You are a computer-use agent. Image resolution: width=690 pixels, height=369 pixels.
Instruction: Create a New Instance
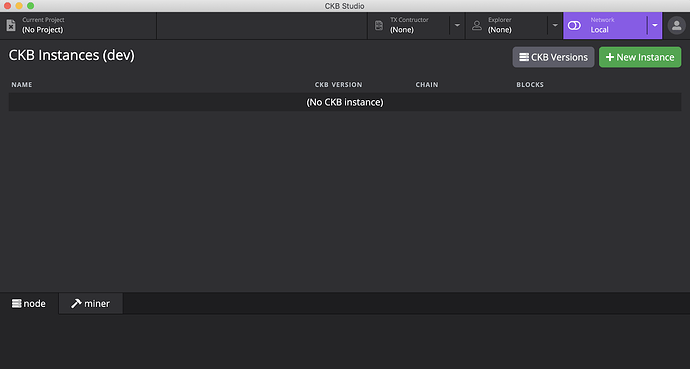click(640, 57)
